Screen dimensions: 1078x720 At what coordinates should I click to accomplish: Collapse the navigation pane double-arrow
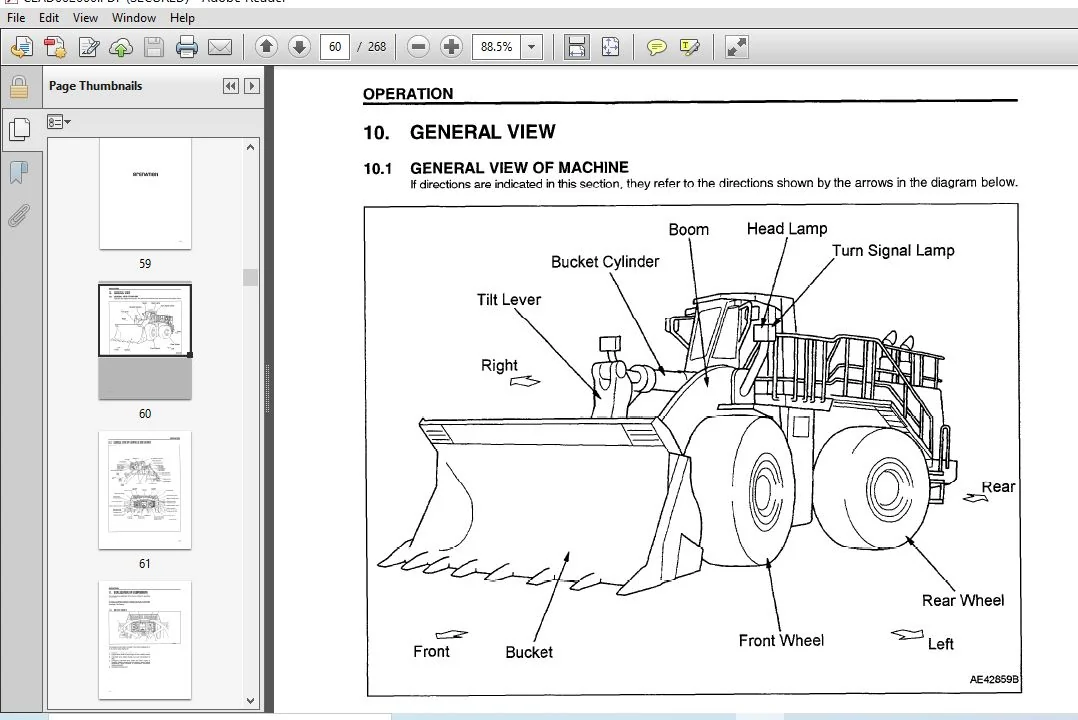(x=230, y=86)
